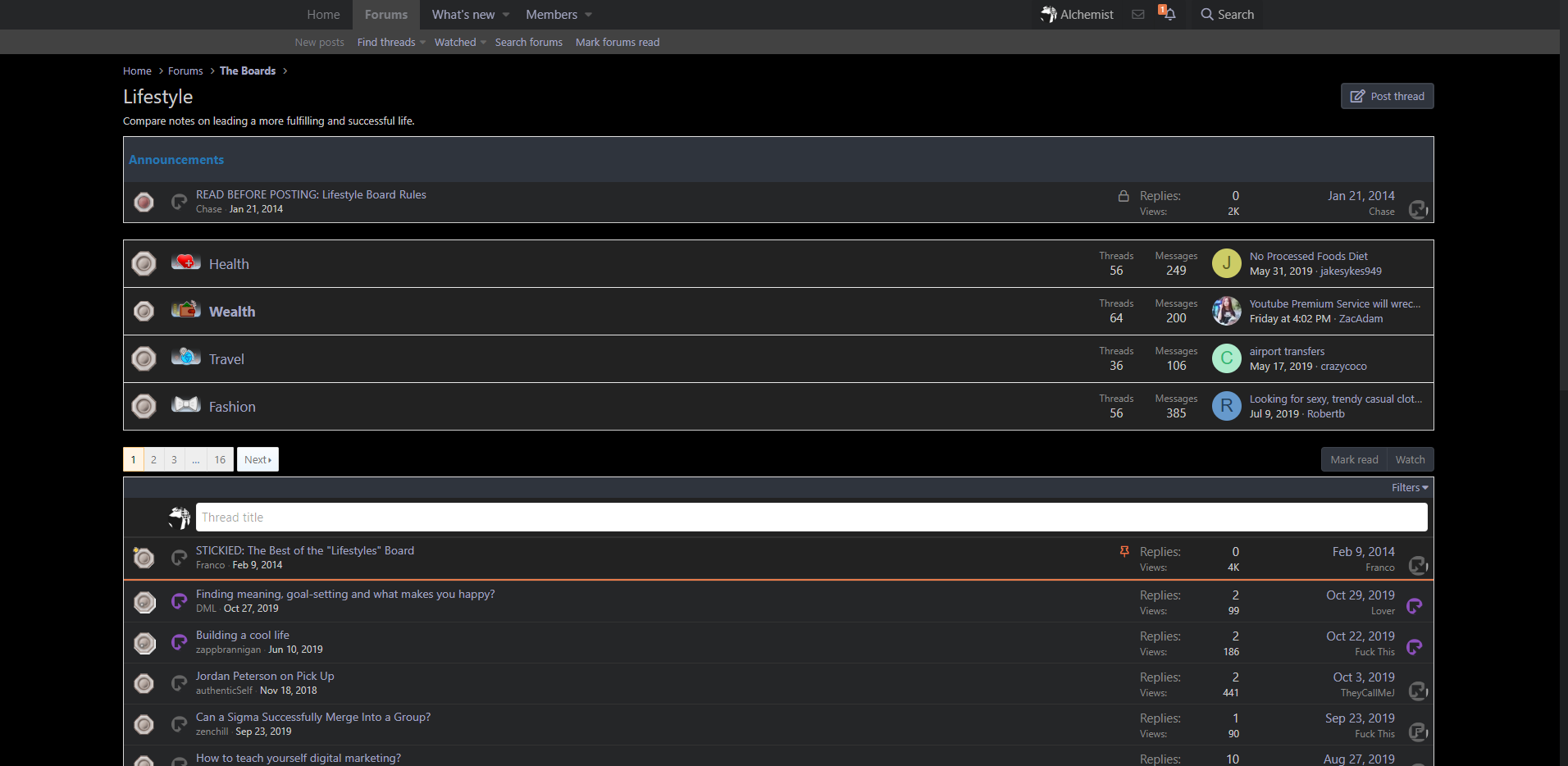Screen dimensions: 1568x766
Task: Click the Travel node status icon
Action: click(144, 359)
